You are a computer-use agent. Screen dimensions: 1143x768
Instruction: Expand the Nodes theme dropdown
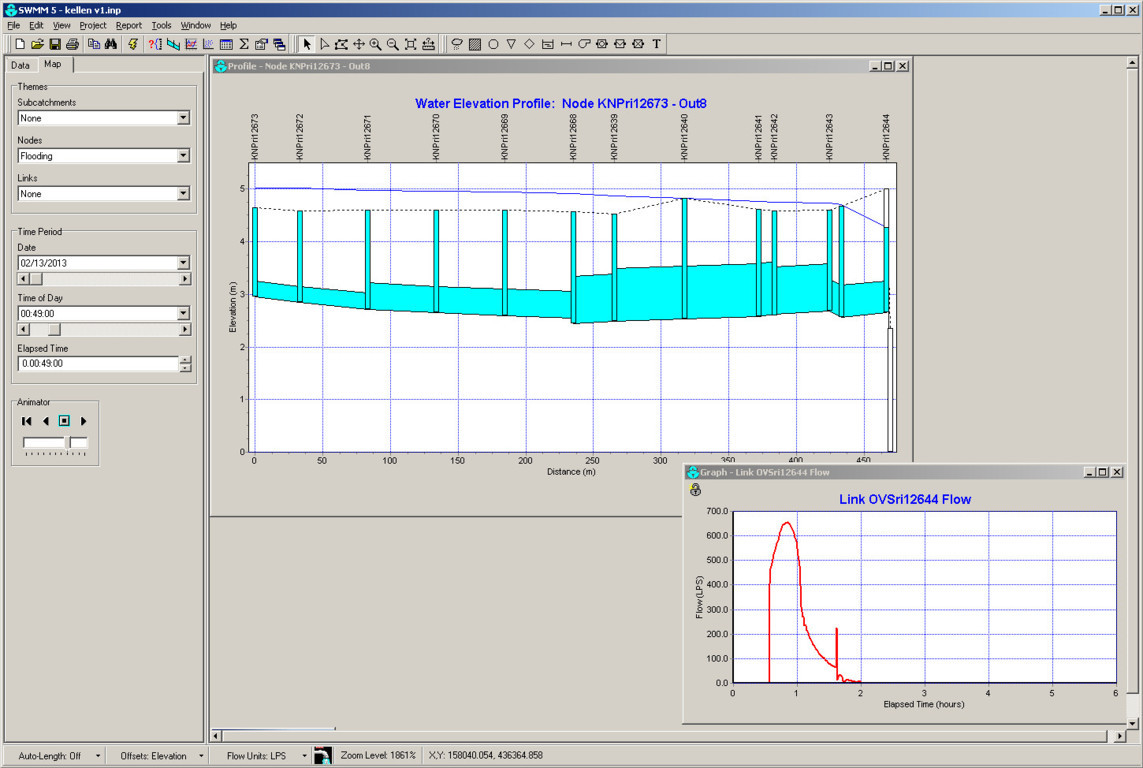coord(183,156)
